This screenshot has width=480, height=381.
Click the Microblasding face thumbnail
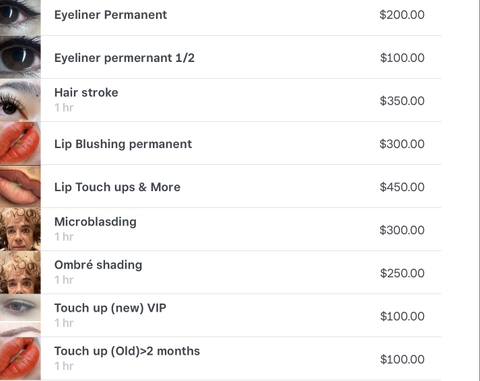click(x=20, y=229)
